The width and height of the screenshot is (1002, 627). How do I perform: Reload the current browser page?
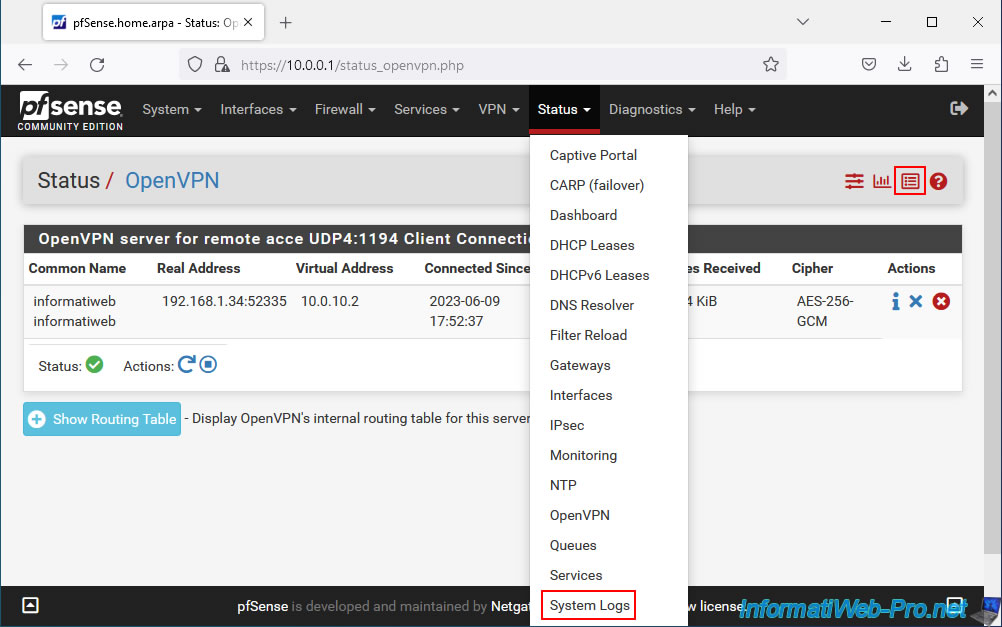pyautogui.click(x=97, y=65)
